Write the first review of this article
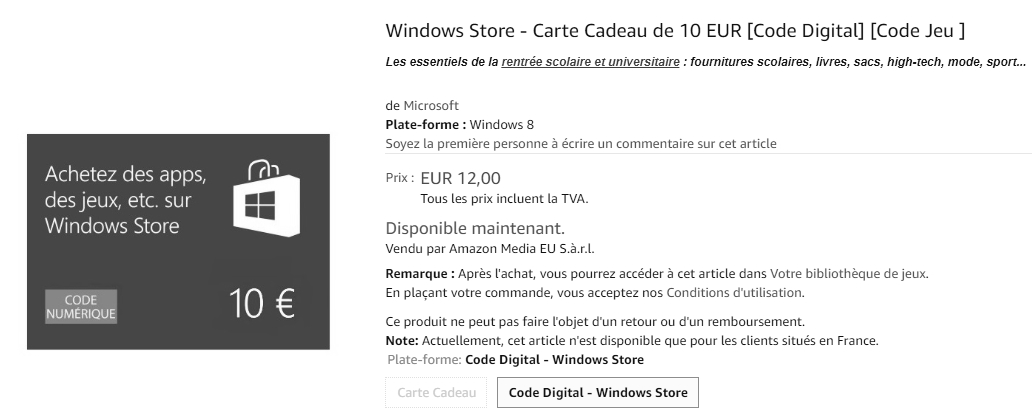 [581, 144]
